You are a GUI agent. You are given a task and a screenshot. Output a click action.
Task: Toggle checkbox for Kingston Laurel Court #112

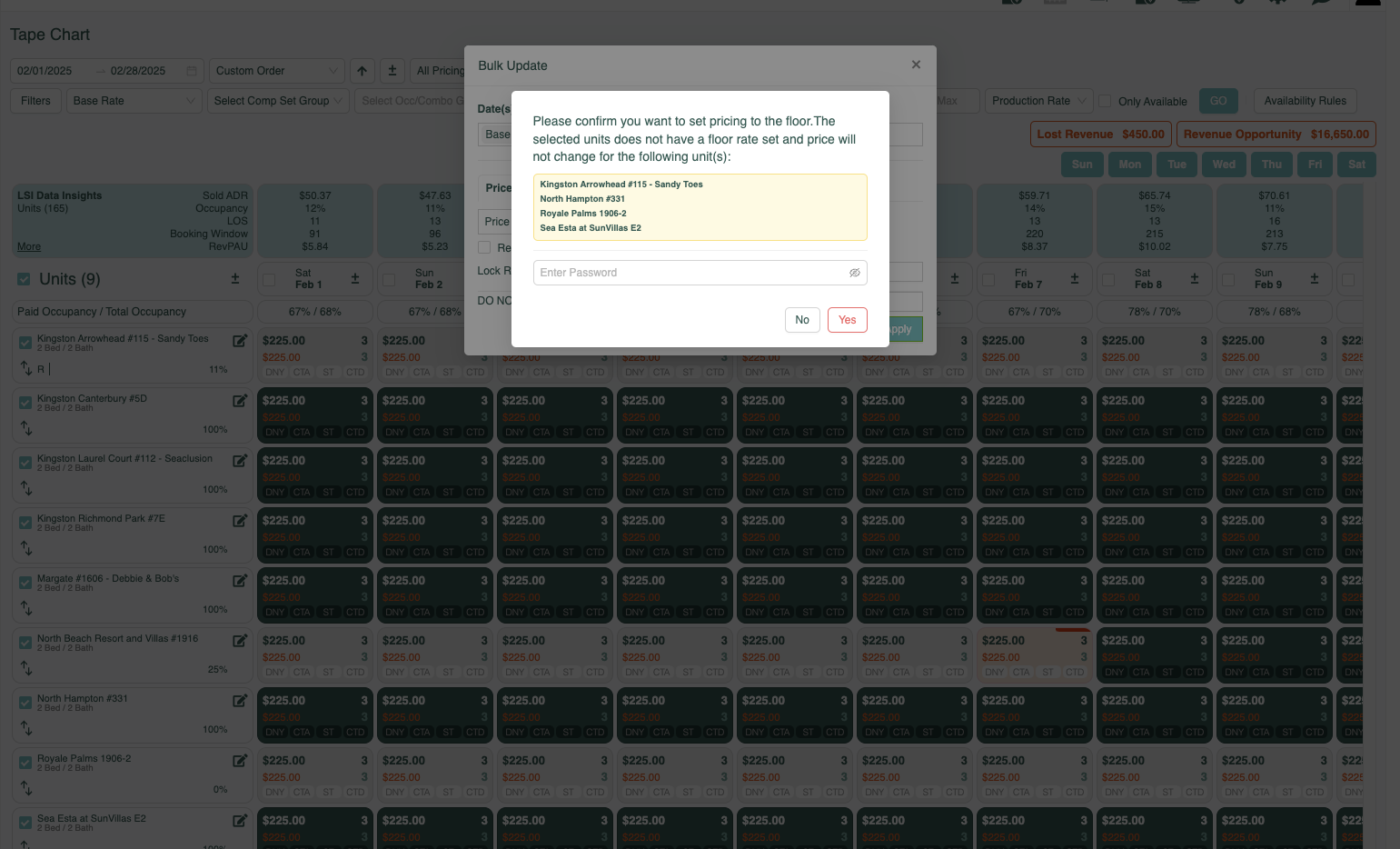tap(25, 463)
